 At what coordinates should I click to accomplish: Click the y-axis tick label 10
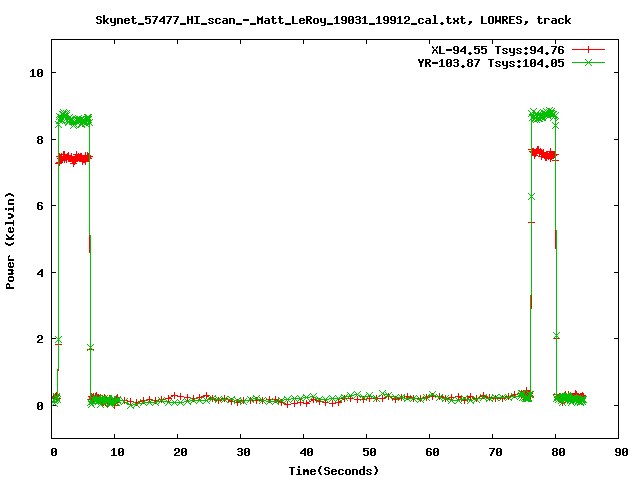[x=36, y=73]
